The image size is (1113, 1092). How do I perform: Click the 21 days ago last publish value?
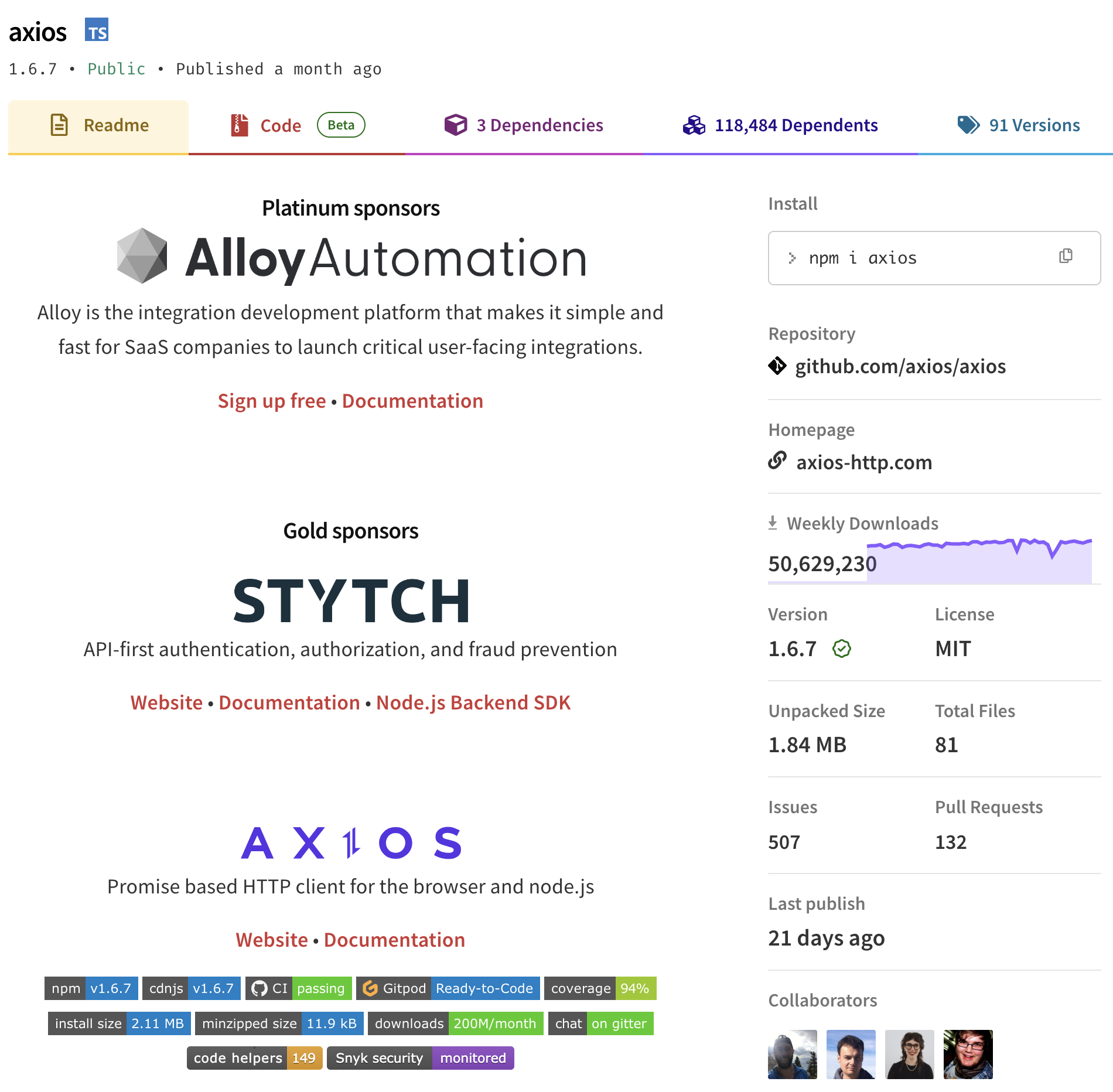pyautogui.click(x=827, y=938)
